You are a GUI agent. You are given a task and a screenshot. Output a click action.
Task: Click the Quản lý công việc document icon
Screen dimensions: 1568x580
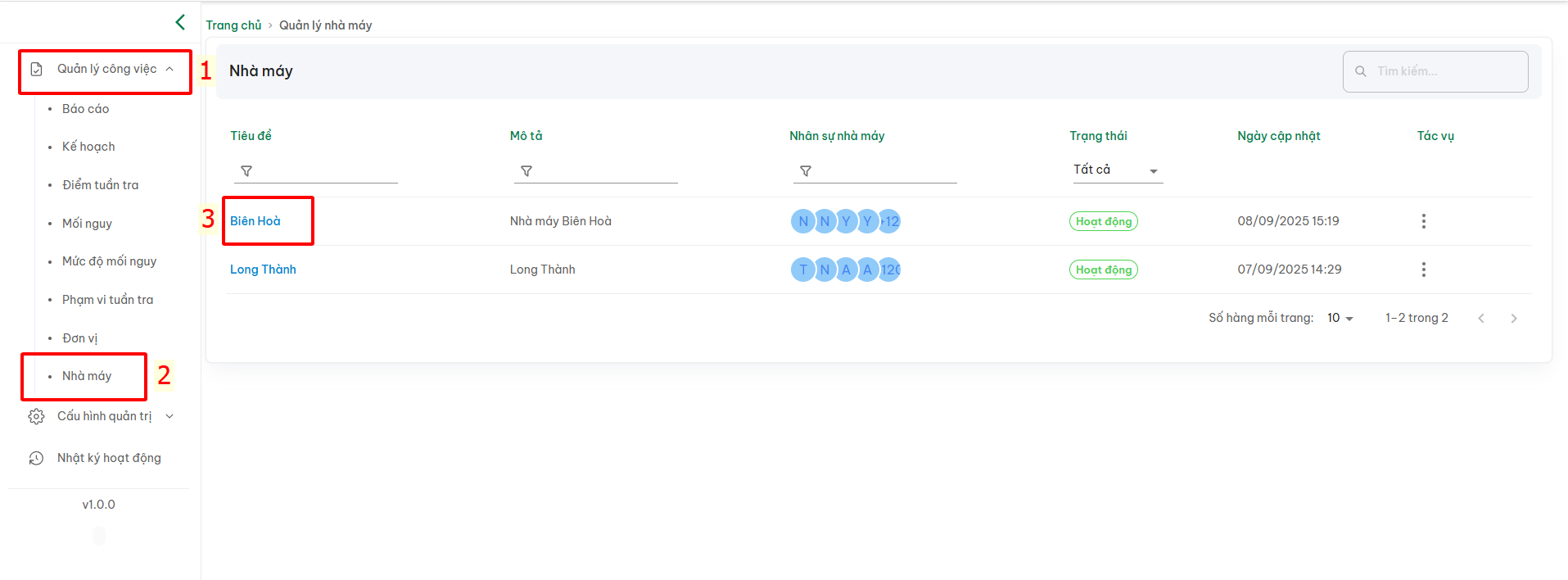pyautogui.click(x=36, y=70)
